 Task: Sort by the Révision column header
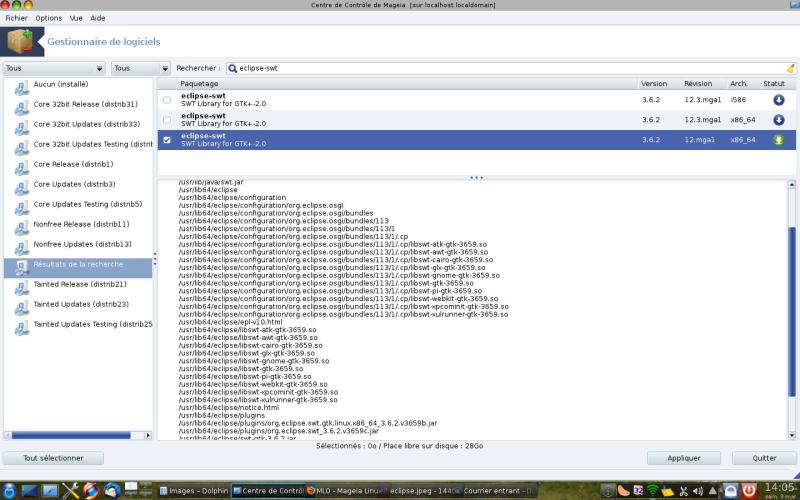point(698,84)
